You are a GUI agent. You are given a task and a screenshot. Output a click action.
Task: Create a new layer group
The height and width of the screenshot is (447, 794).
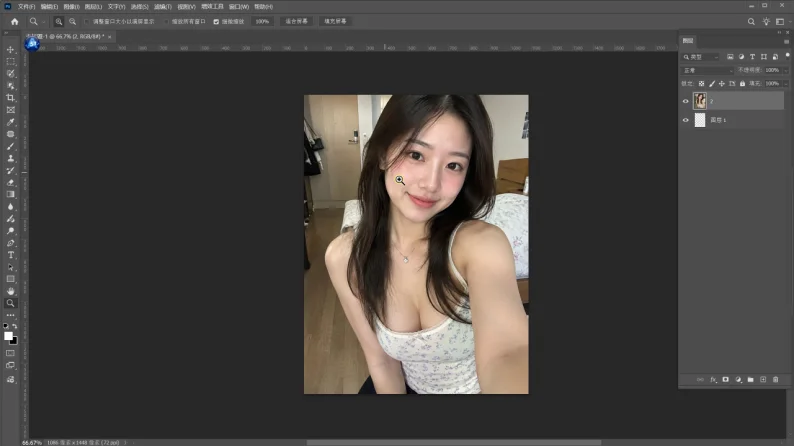[x=750, y=380]
